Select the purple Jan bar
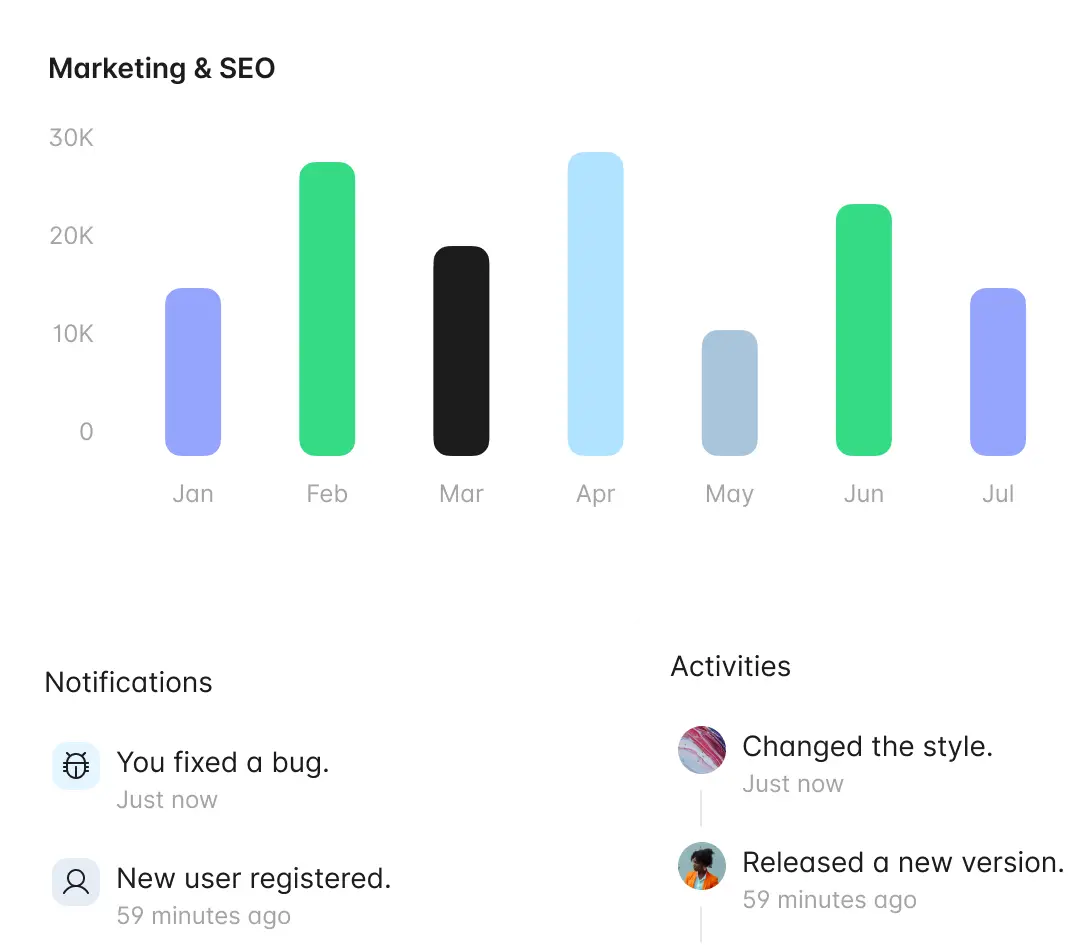Viewport: 1070px width, 946px height. 193,372
